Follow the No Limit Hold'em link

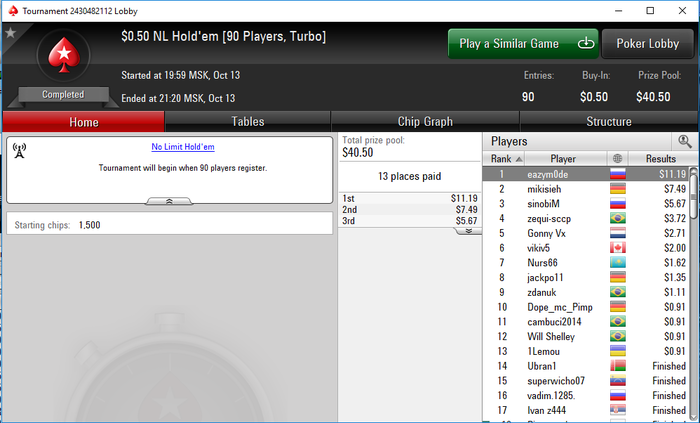(x=183, y=147)
